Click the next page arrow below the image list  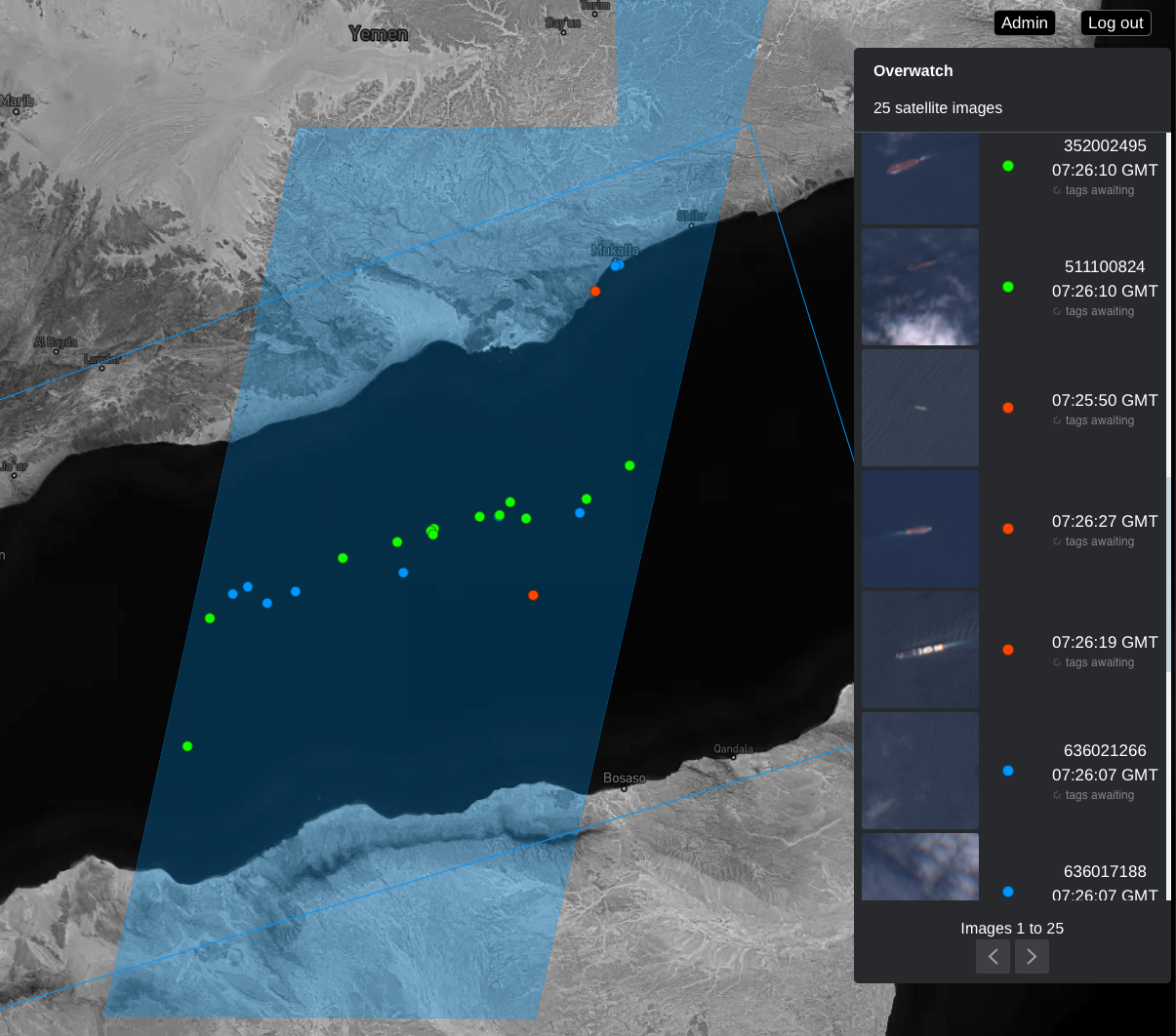coord(1032,957)
